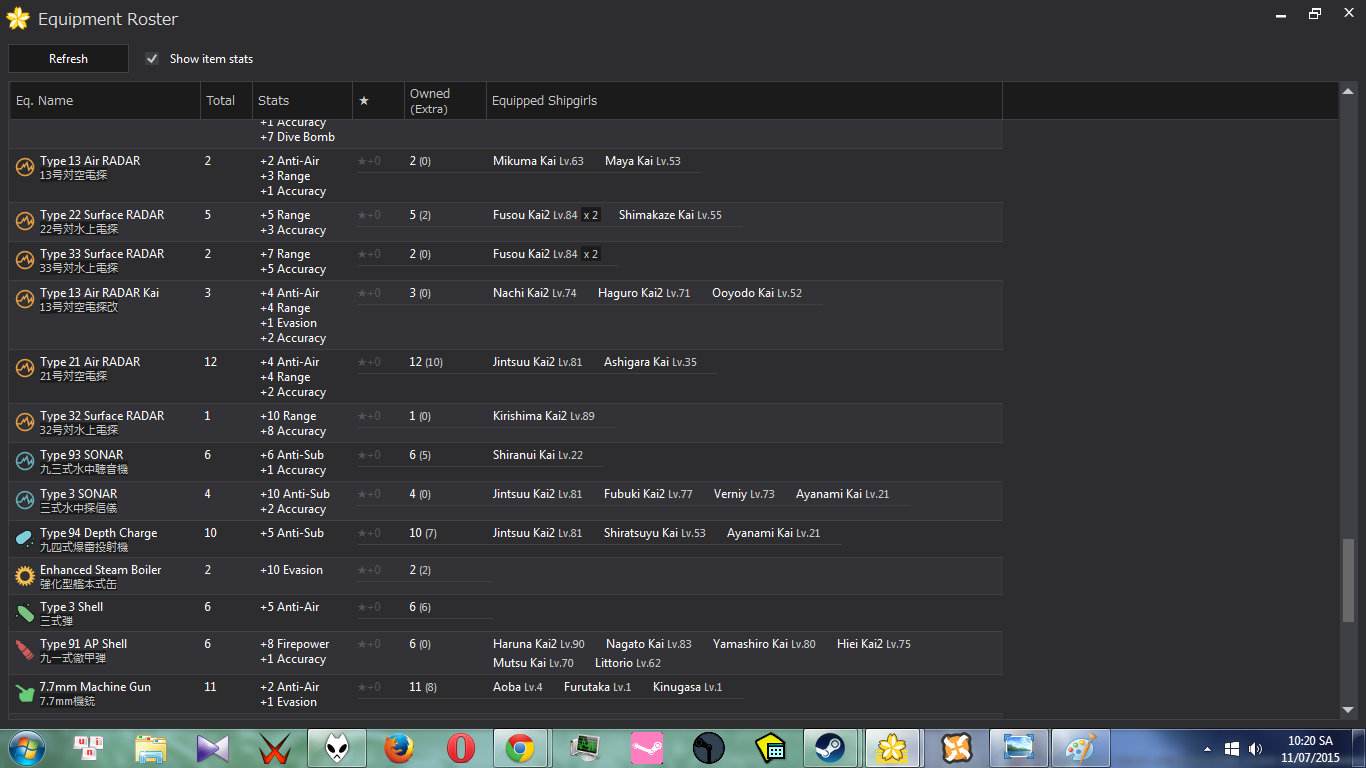Viewport: 1366px width, 768px height.
Task: Click the 7.7mm Machine Gun icon
Action: (25, 693)
